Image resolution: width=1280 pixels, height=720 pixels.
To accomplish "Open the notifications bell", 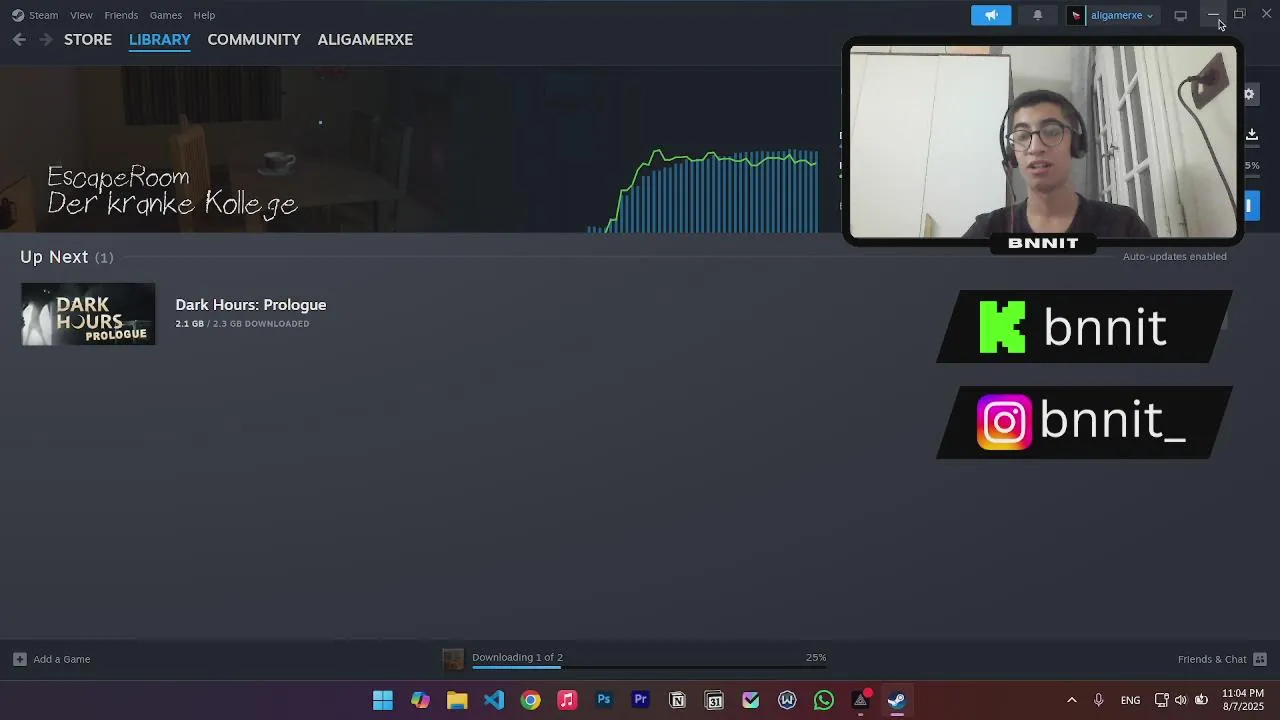I will [x=1037, y=15].
